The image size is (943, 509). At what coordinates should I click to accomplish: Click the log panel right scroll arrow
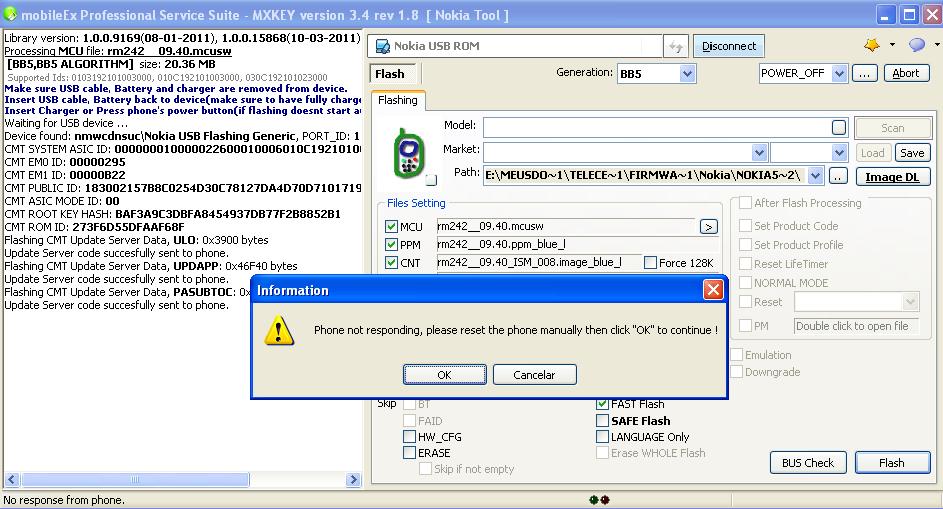coord(354,480)
